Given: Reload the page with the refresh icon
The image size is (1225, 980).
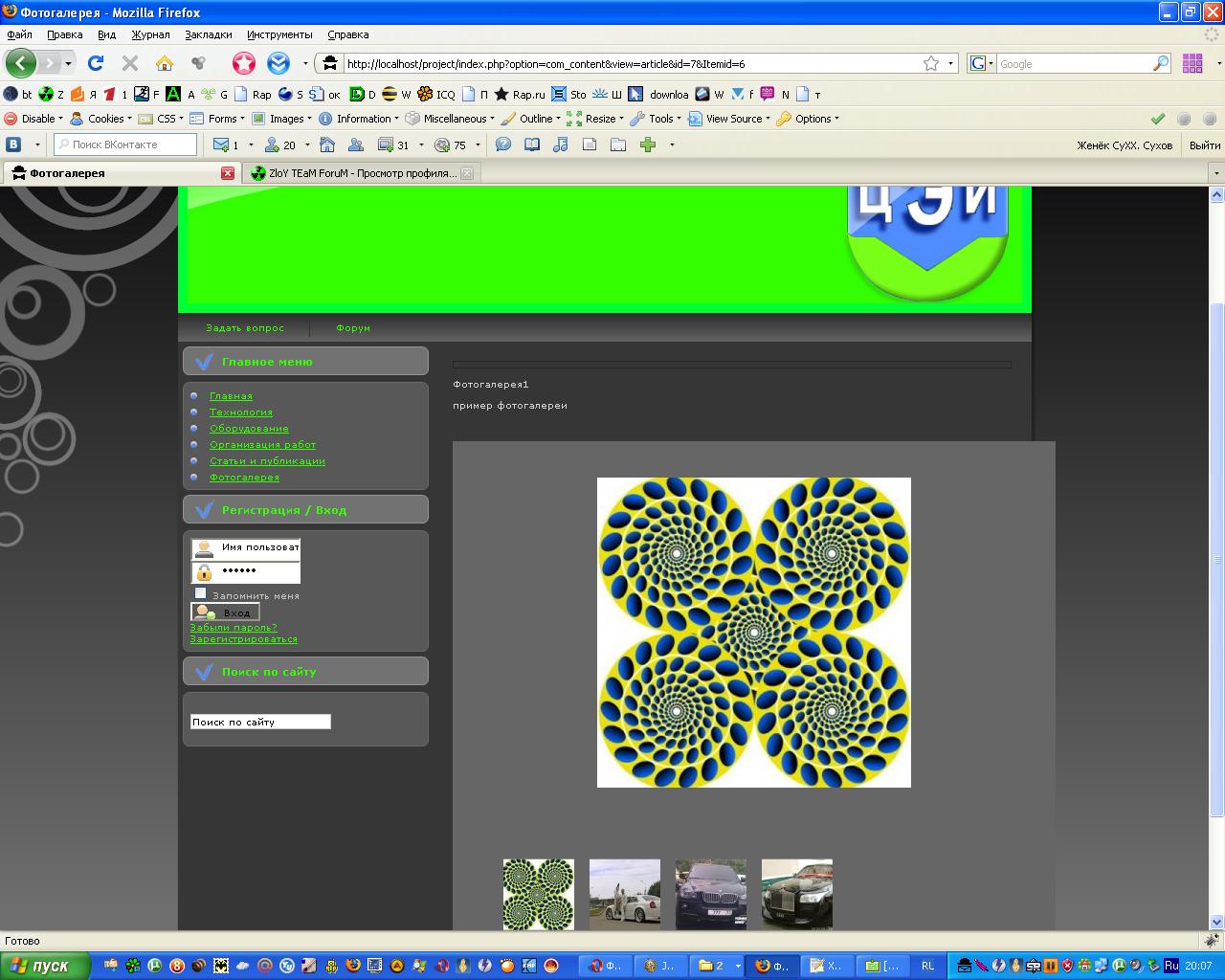Looking at the screenshot, I should pos(95,63).
